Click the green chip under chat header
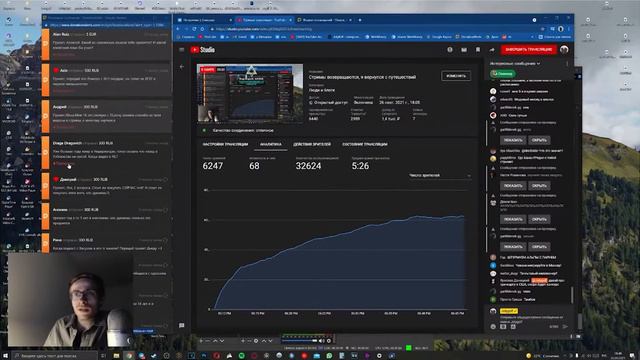This screenshot has height=360, width=640. click(502, 74)
